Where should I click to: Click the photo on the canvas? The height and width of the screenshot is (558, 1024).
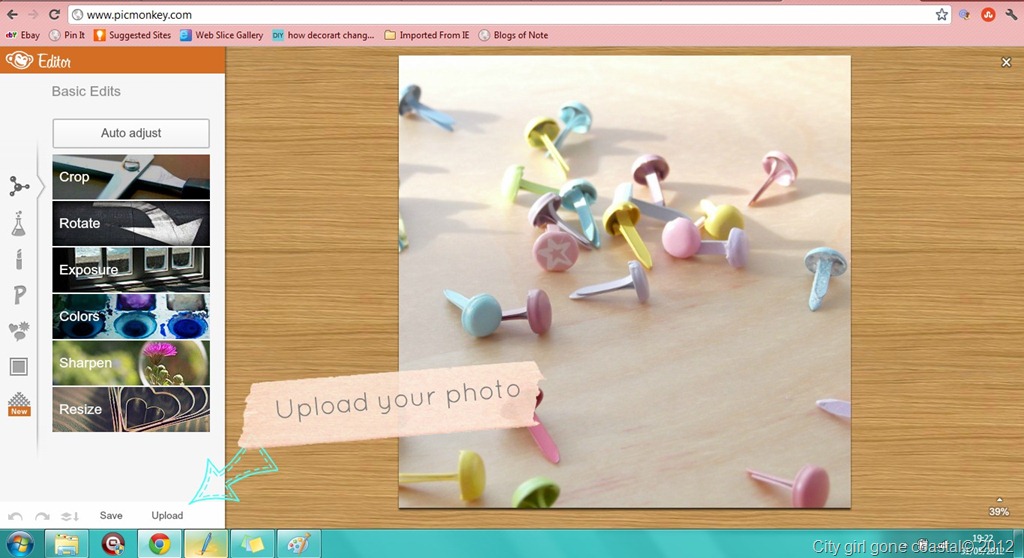tap(625, 282)
